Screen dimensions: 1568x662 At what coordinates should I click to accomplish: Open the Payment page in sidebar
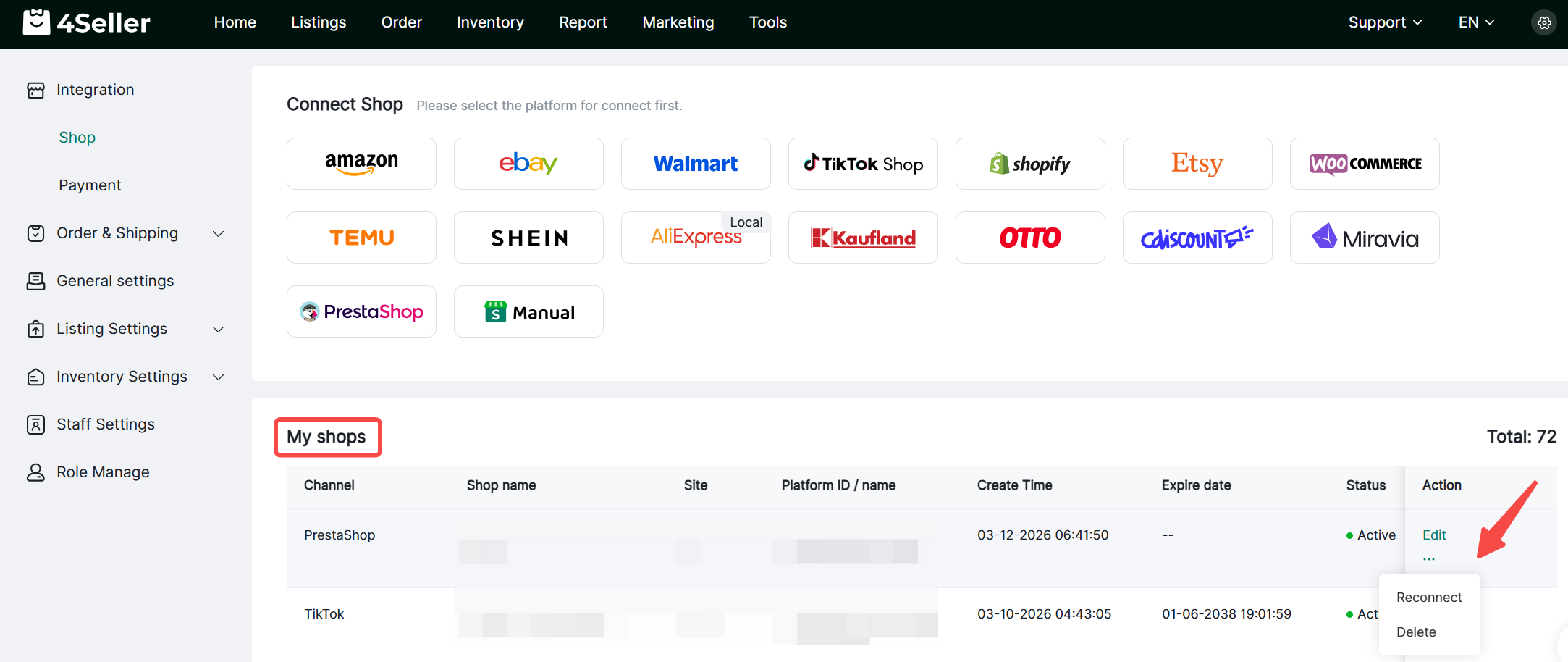[x=90, y=185]
